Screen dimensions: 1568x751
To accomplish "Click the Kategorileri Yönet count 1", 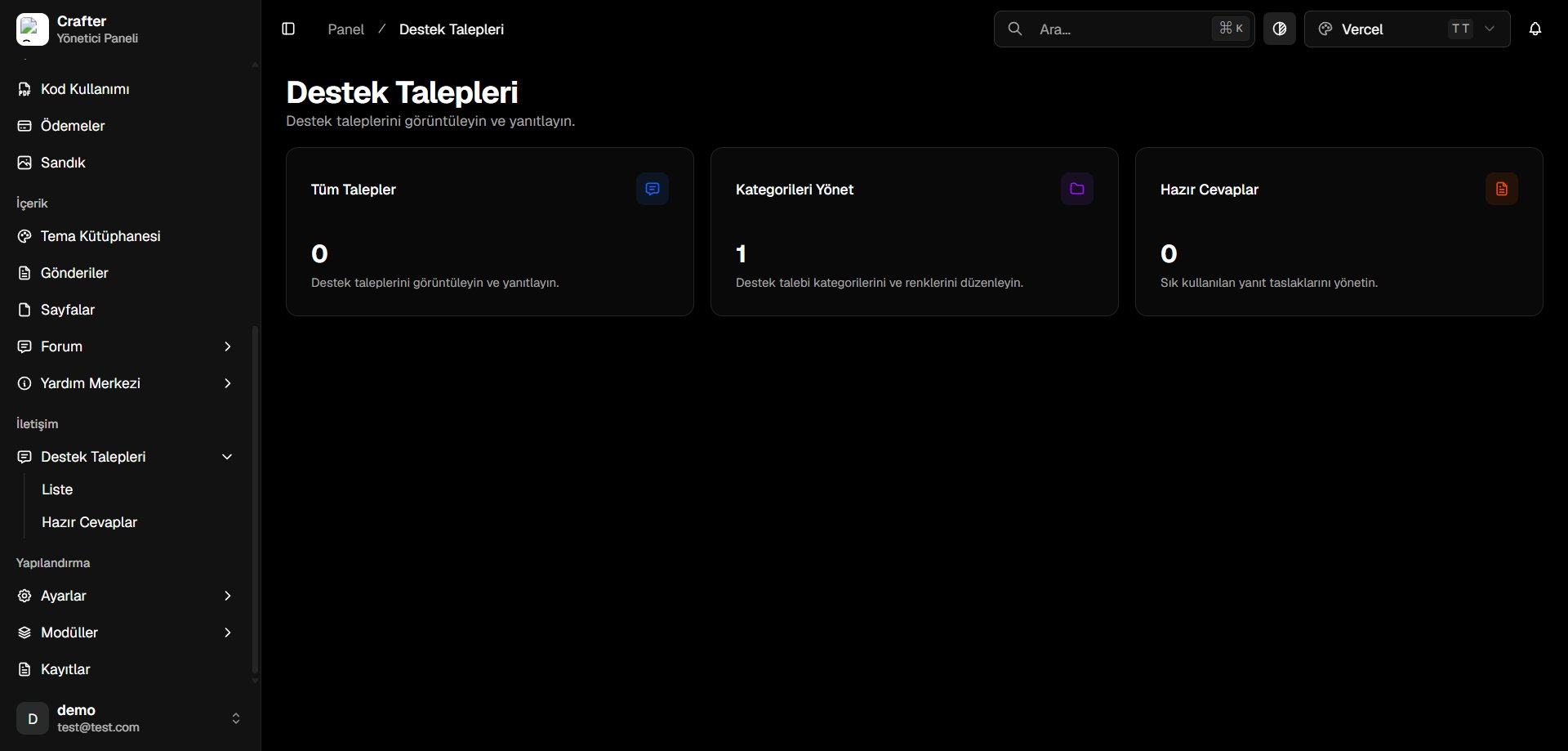I will point(741,254).
